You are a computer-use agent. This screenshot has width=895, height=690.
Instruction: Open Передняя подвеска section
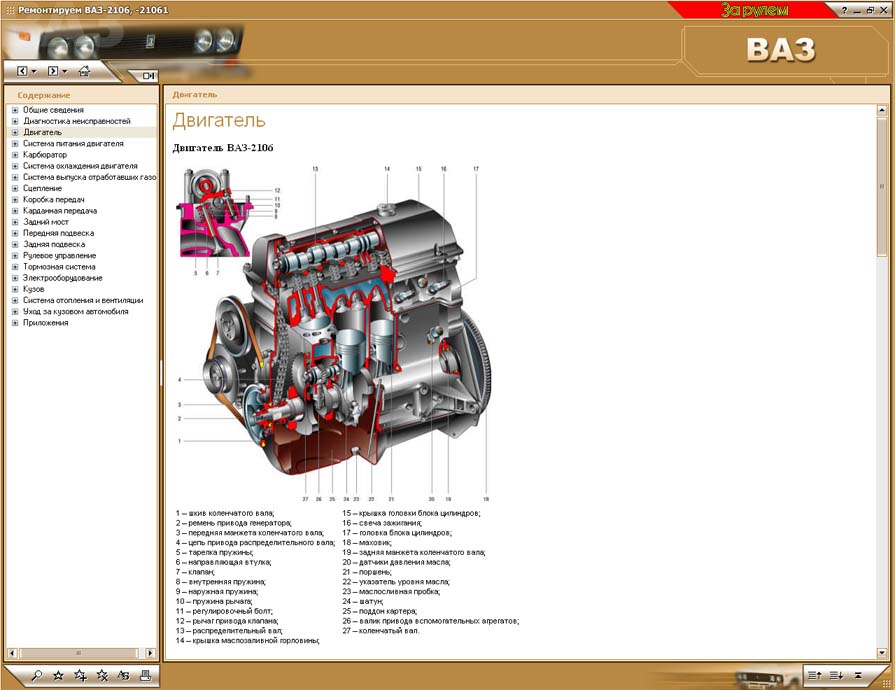point(58,233)
